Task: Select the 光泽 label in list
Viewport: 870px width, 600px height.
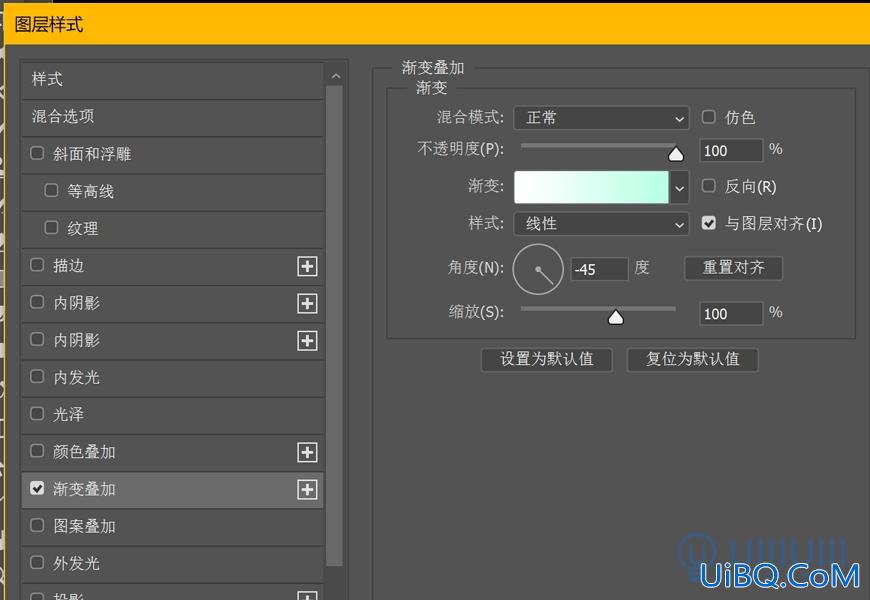Action: [x=68, y=415]
